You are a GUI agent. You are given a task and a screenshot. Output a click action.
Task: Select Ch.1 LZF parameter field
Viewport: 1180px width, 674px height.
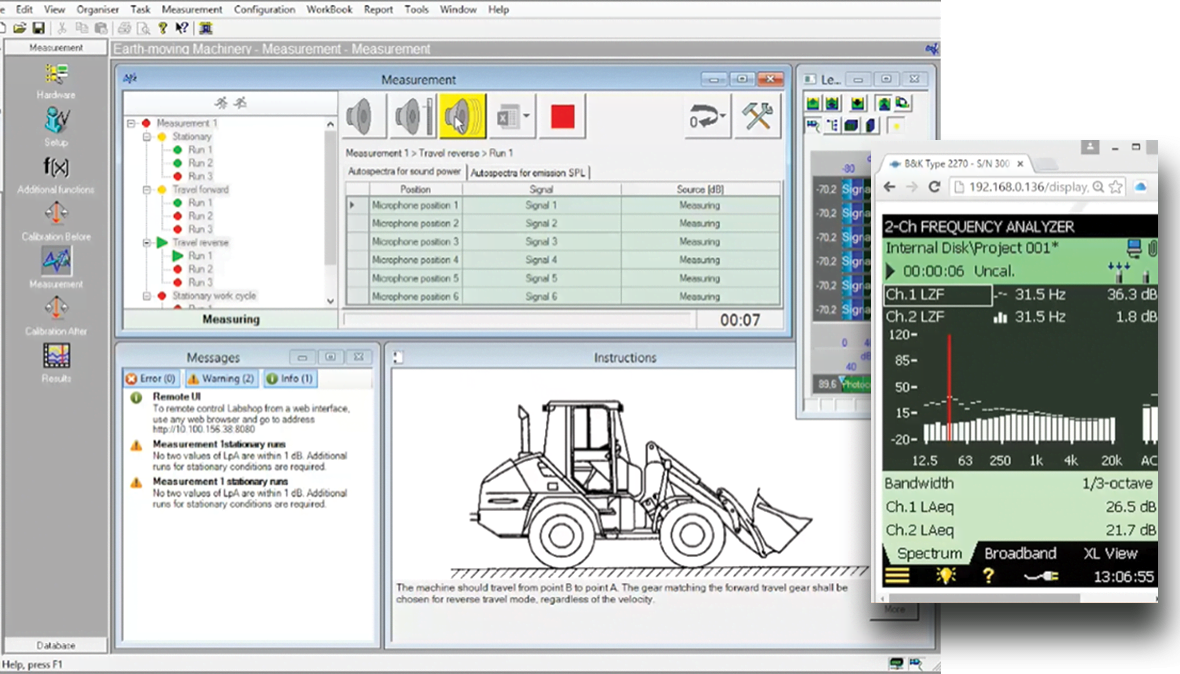tap(937, 295)
